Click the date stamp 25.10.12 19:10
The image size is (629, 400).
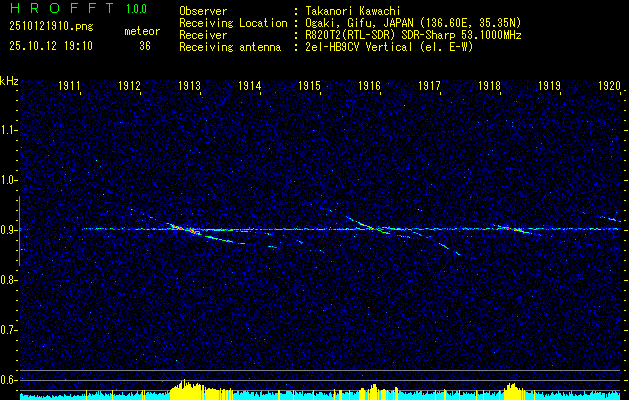51,45
